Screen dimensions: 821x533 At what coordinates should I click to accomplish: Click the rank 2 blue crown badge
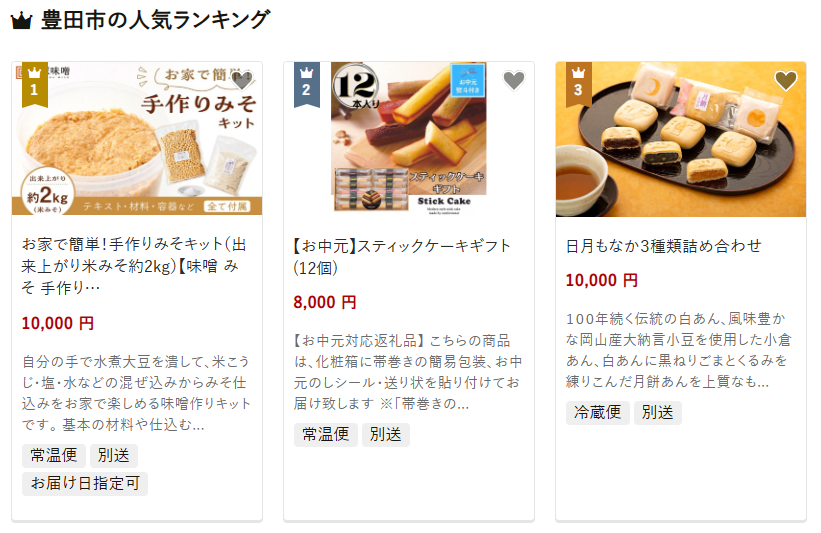coord(306,84)
